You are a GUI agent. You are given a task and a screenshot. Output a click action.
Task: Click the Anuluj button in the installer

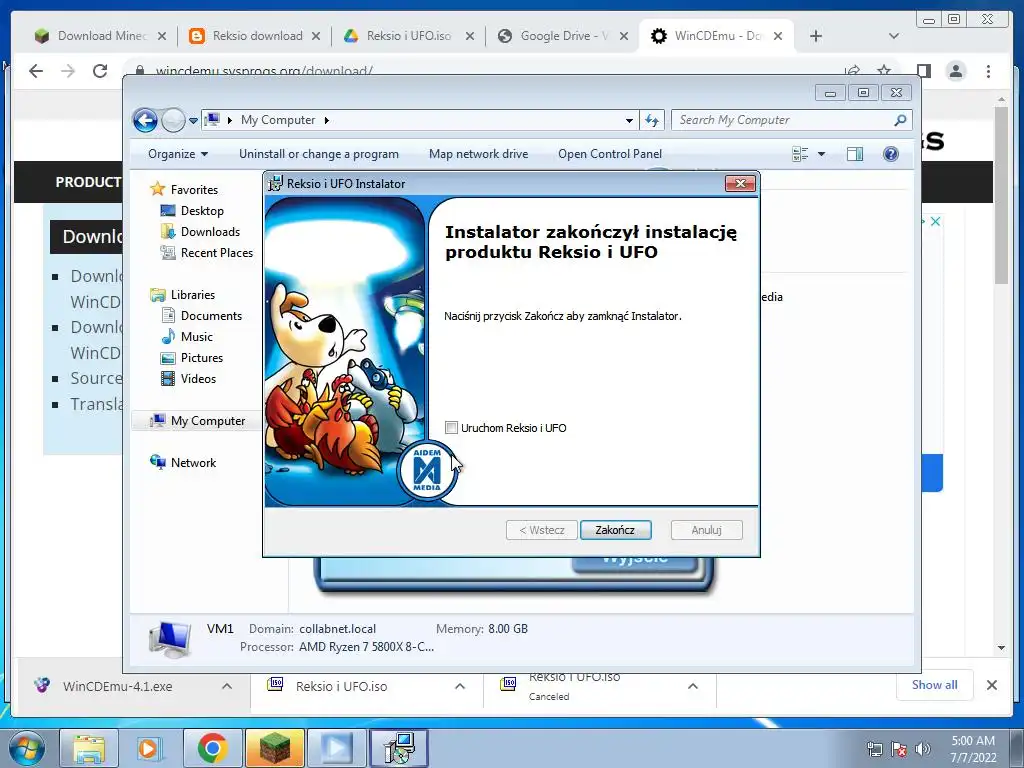point(706,530)
